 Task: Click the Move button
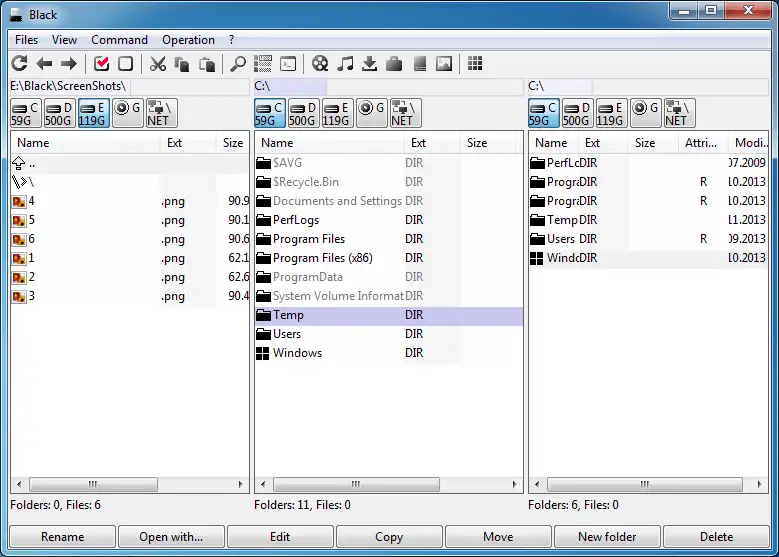pyautogui.click(x=498, y=537)
